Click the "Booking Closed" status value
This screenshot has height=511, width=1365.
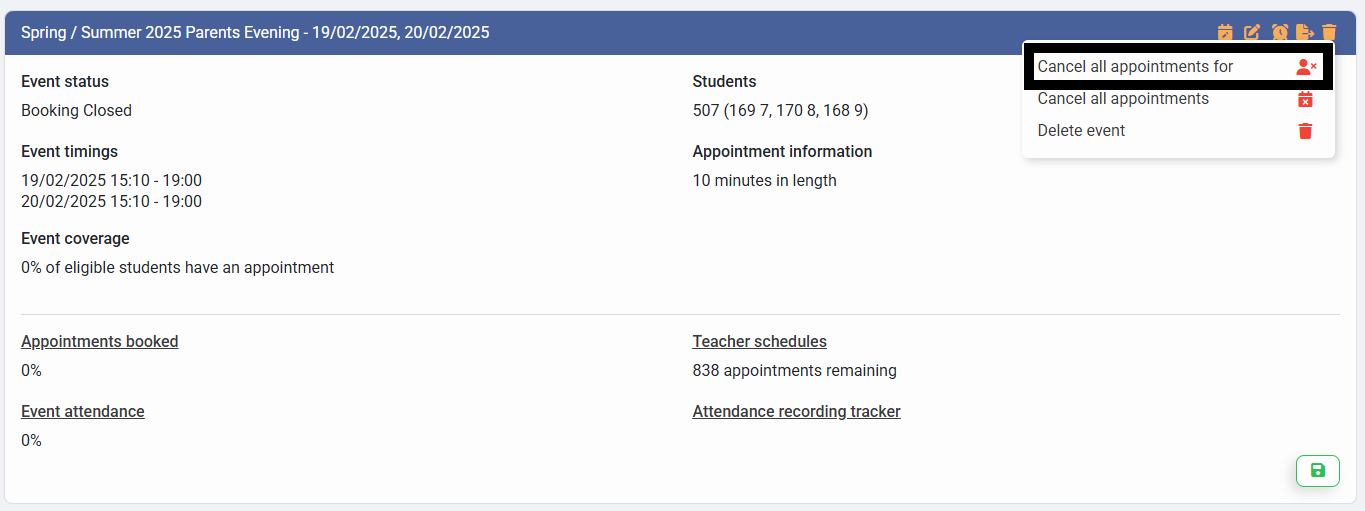tap(76, 111)
